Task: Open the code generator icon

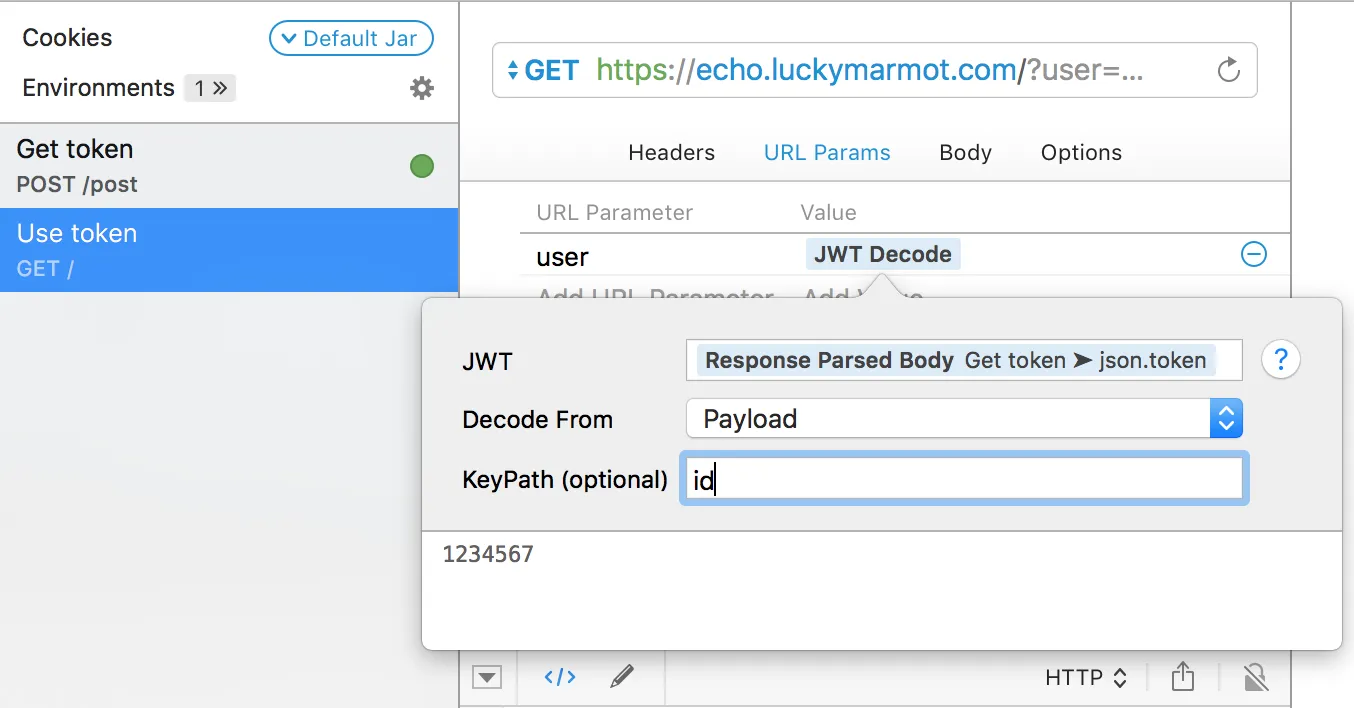Action: point(559,677)
